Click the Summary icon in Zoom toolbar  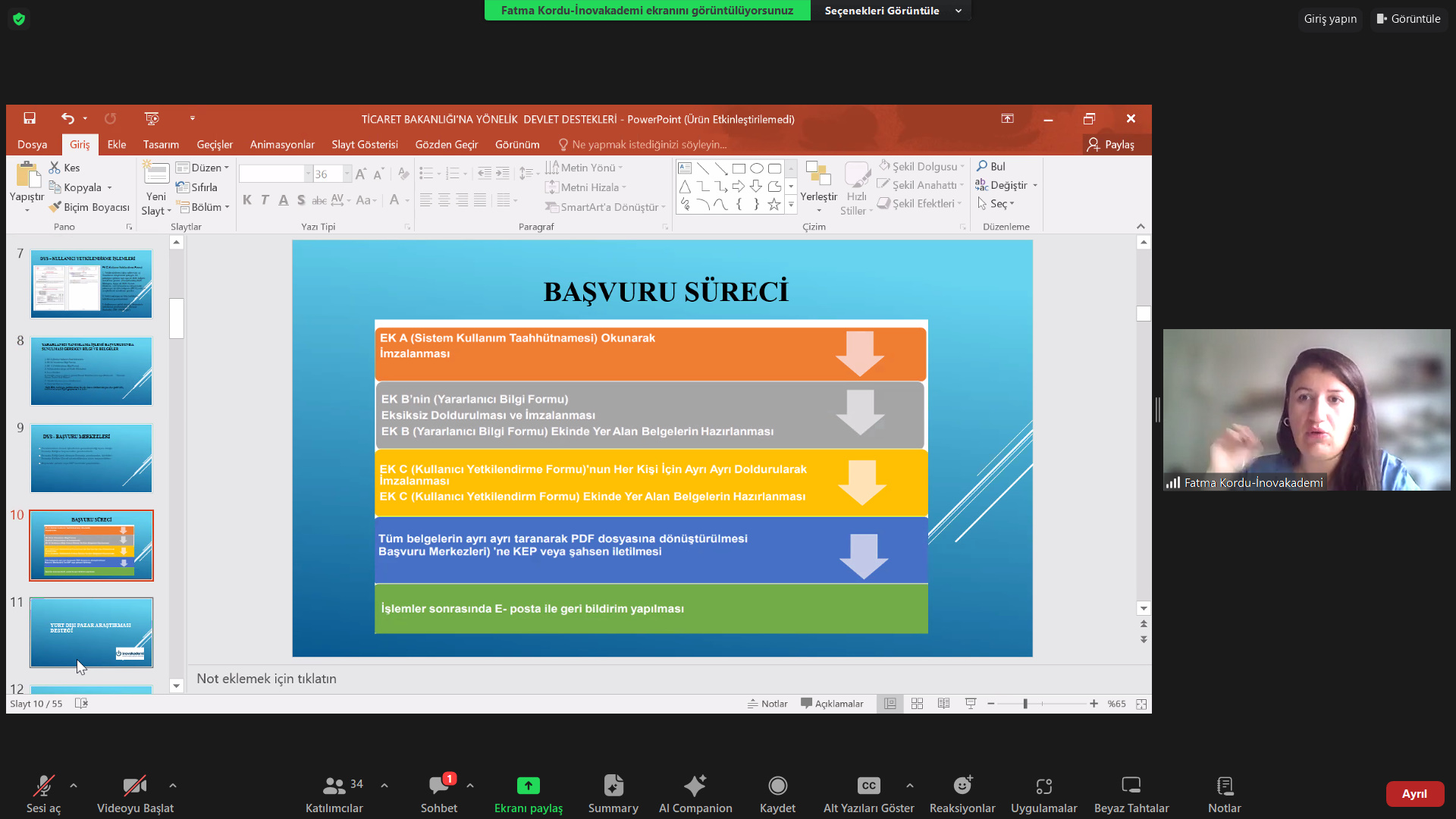click(613, 786)
